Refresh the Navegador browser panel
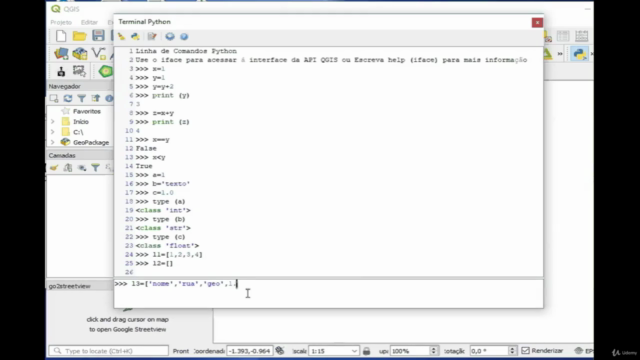 68,98
